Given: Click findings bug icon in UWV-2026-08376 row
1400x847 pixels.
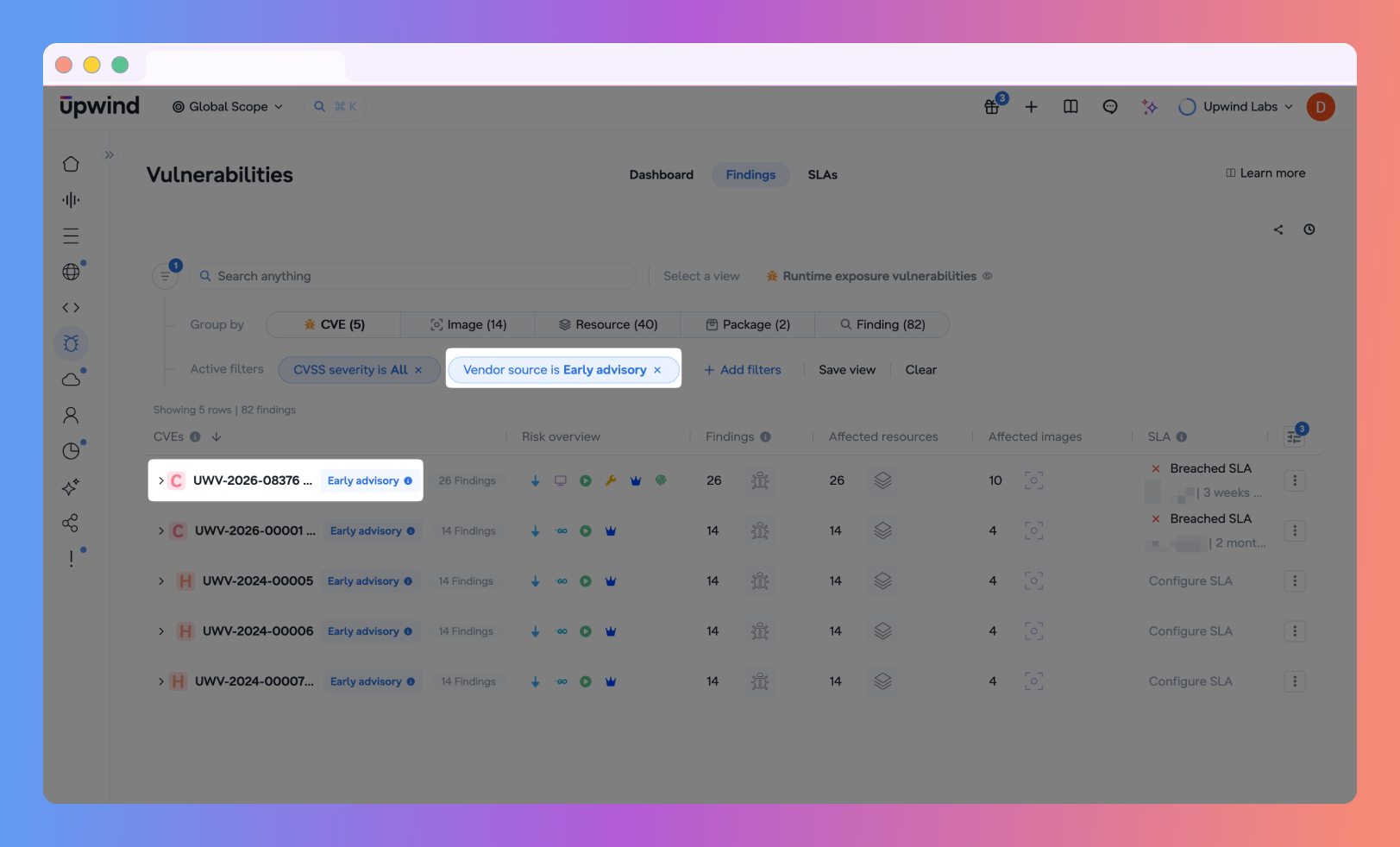Looking at the screenshot, I should [x=760, y=480].
